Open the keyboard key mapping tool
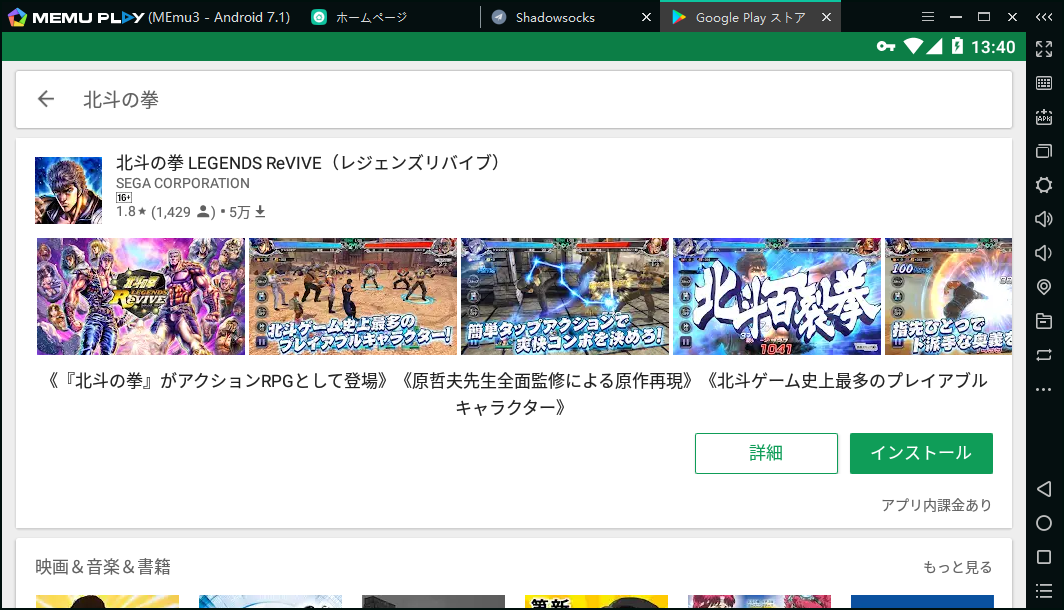The width and height of the screenshot is (1064, 610). (x=1044, y=83)
